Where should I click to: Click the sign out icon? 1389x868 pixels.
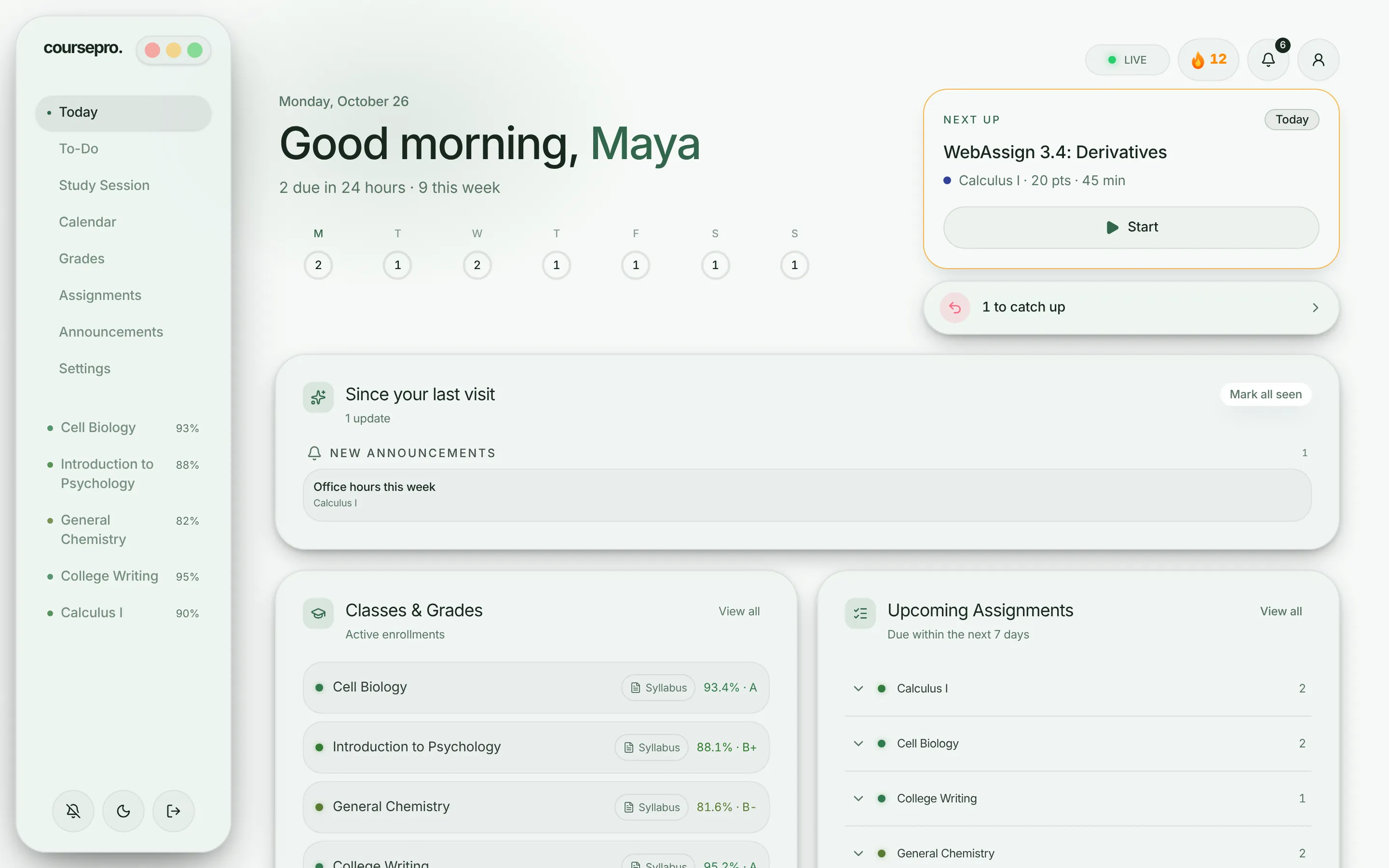coord(173,811)
